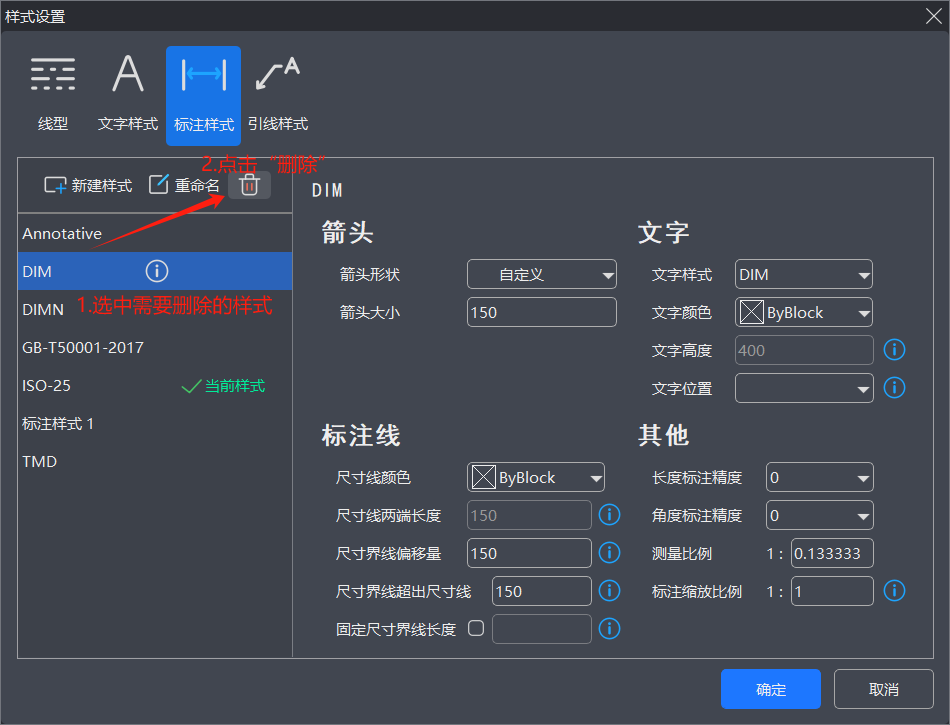
Task: Click the 取消 button
Action: [883, 689]
